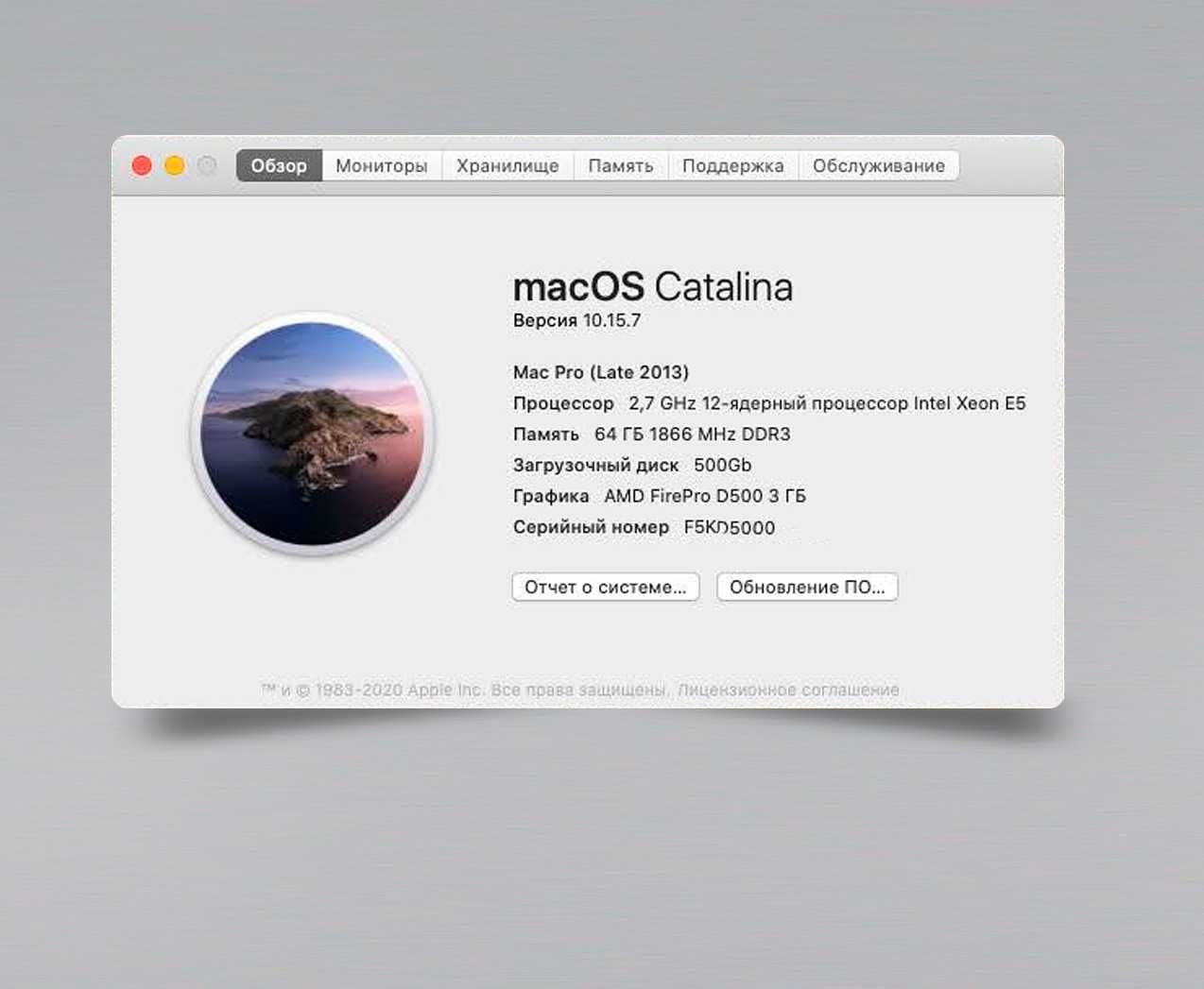Go to the Поддержка tab
This screenshot has width=1204, height=989.
point(733,165)
